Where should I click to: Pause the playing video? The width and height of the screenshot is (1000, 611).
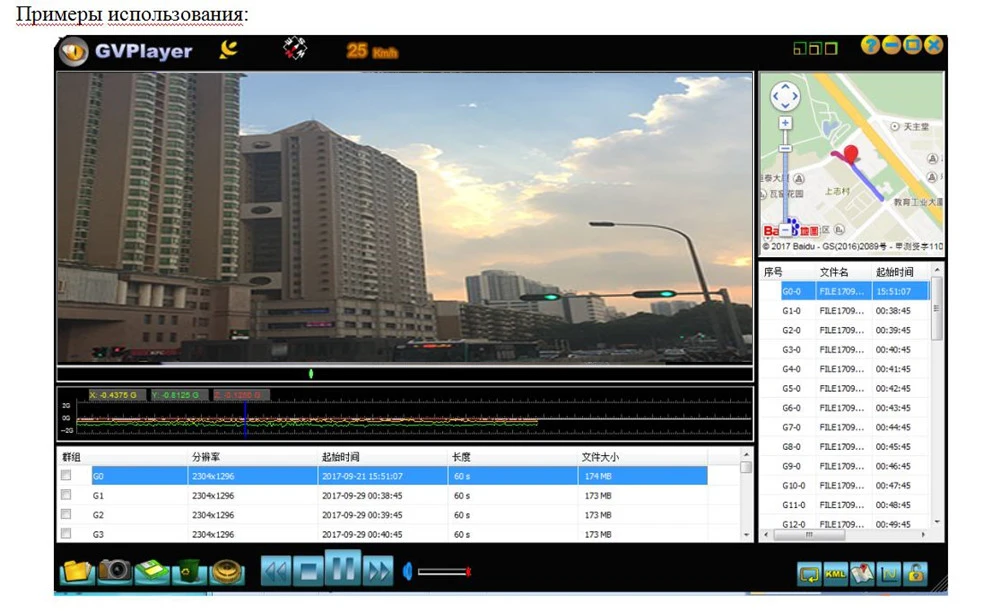pos(343,567)
